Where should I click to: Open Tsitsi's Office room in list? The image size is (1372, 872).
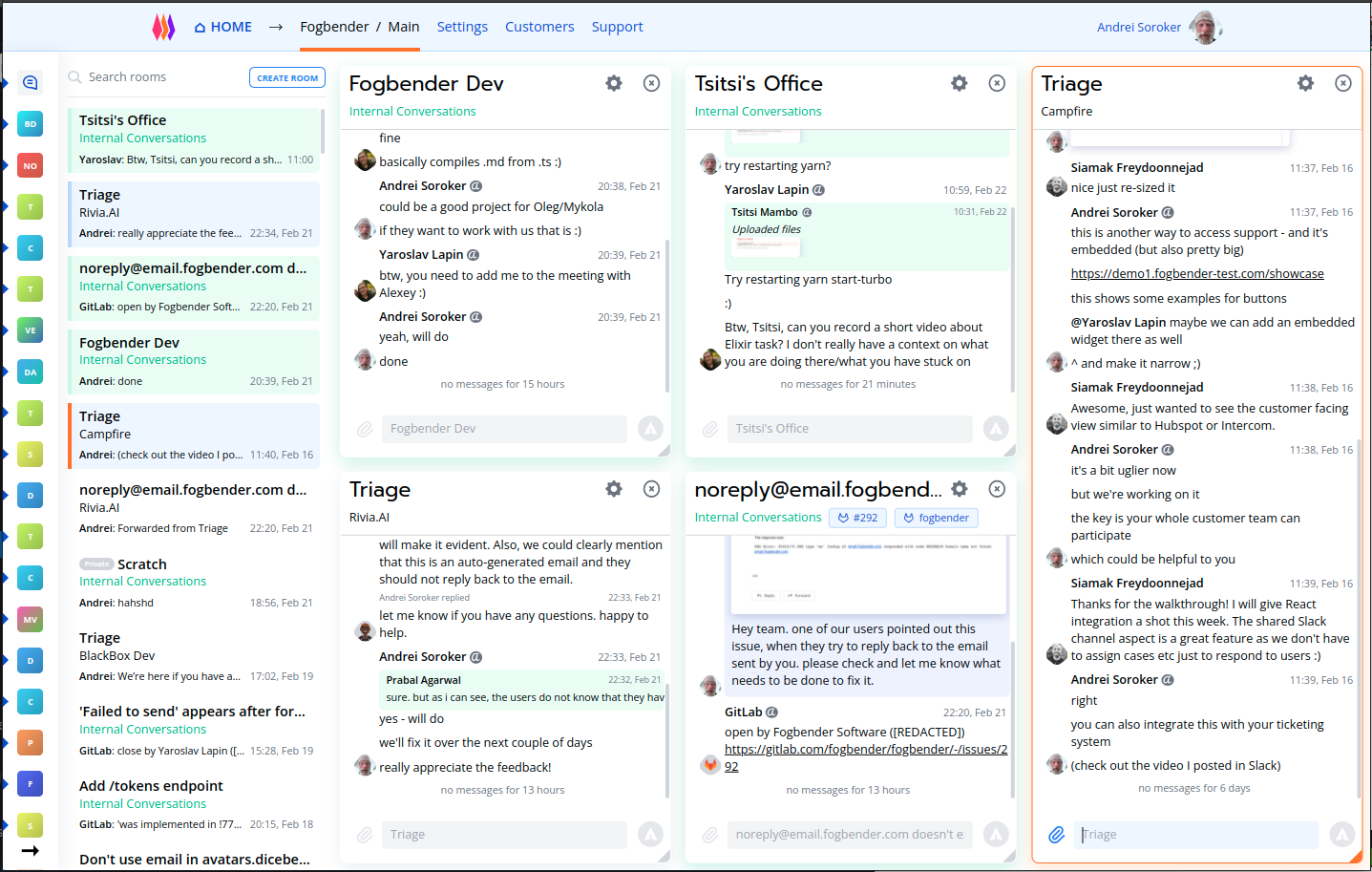click(194, 139)
